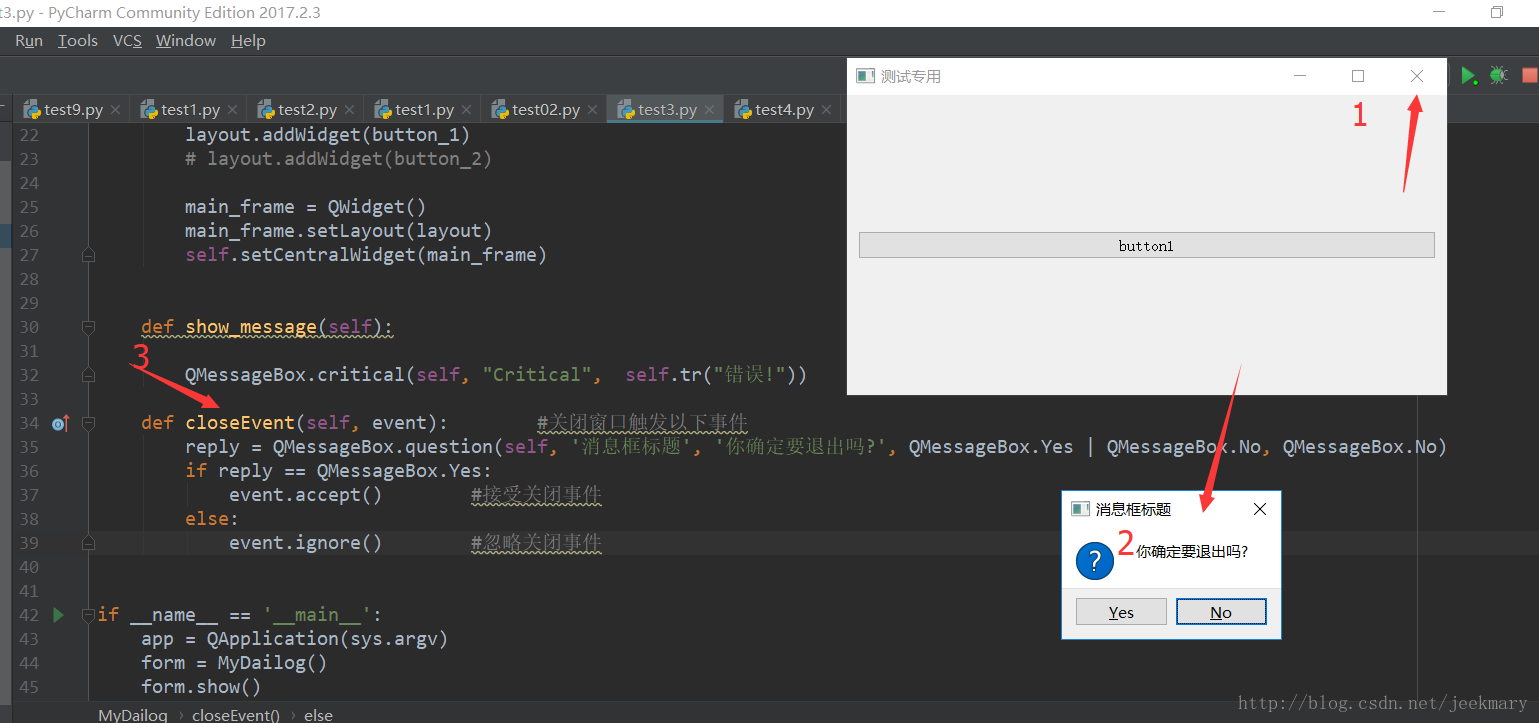Click the text form.show() on line 45
1539x723 pixels.
pyautogui.click(x=201, y=687)
